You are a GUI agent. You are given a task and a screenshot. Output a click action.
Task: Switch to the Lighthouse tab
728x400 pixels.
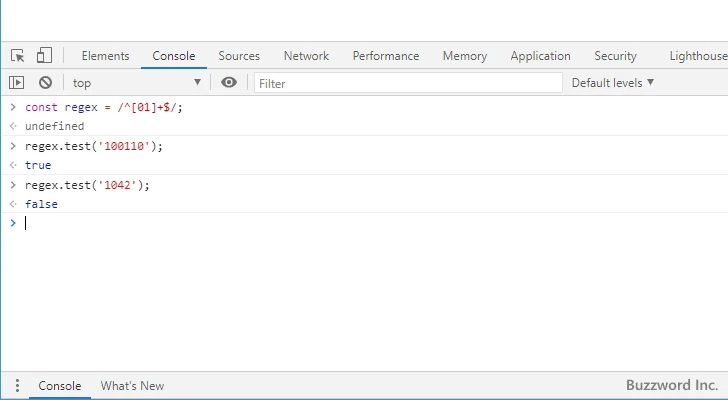pos(698,56)
